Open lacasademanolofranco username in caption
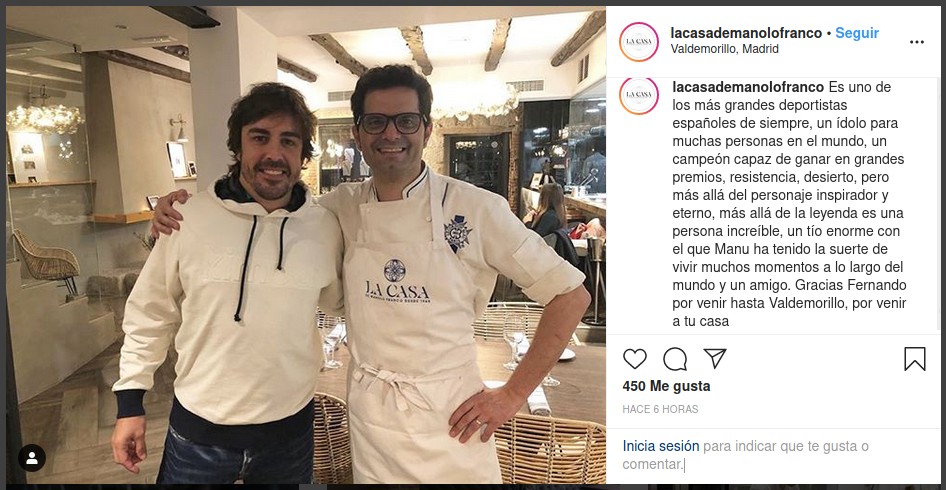The height and width of the screenshot is (490, 946). (x=748, y=87)
